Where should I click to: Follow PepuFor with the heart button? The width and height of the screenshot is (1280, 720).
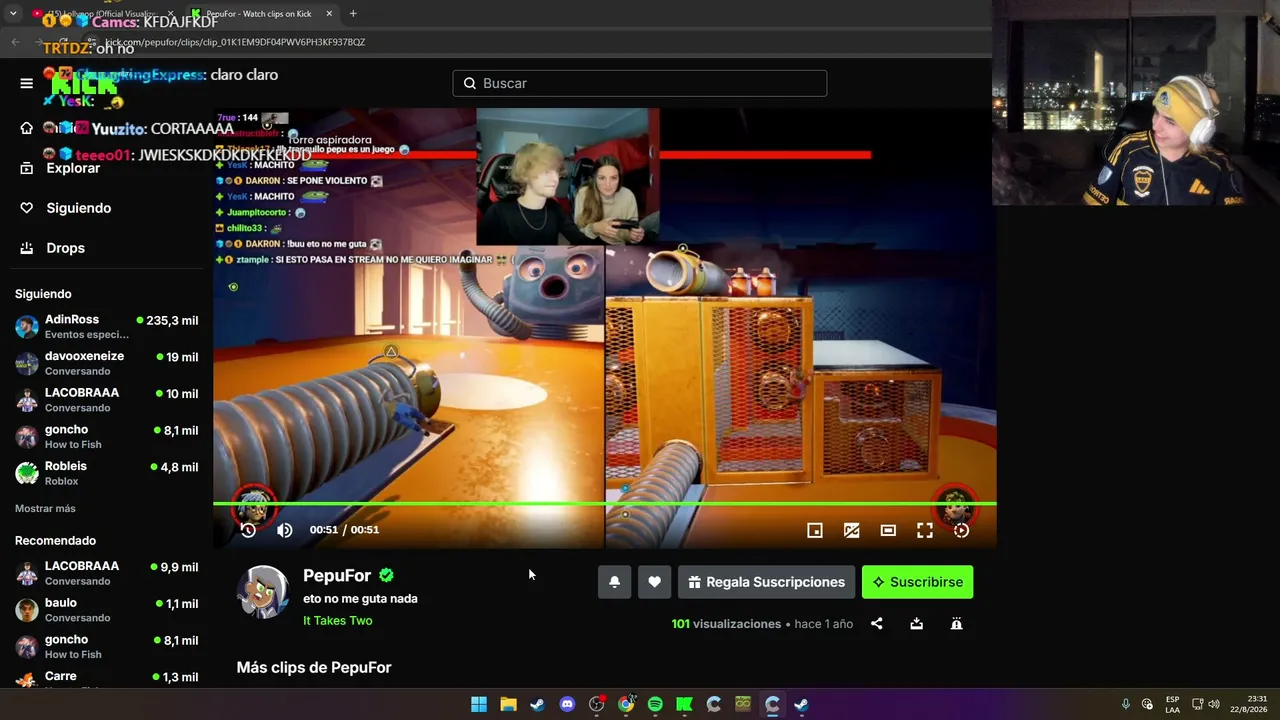(654, 582)
